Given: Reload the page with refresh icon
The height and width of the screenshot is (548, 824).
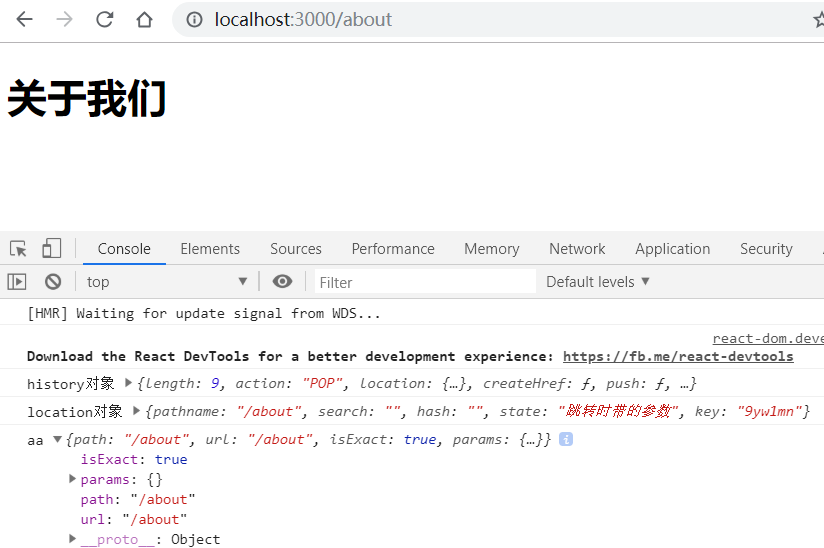Looking at the screenshot, I should [105, 19].
